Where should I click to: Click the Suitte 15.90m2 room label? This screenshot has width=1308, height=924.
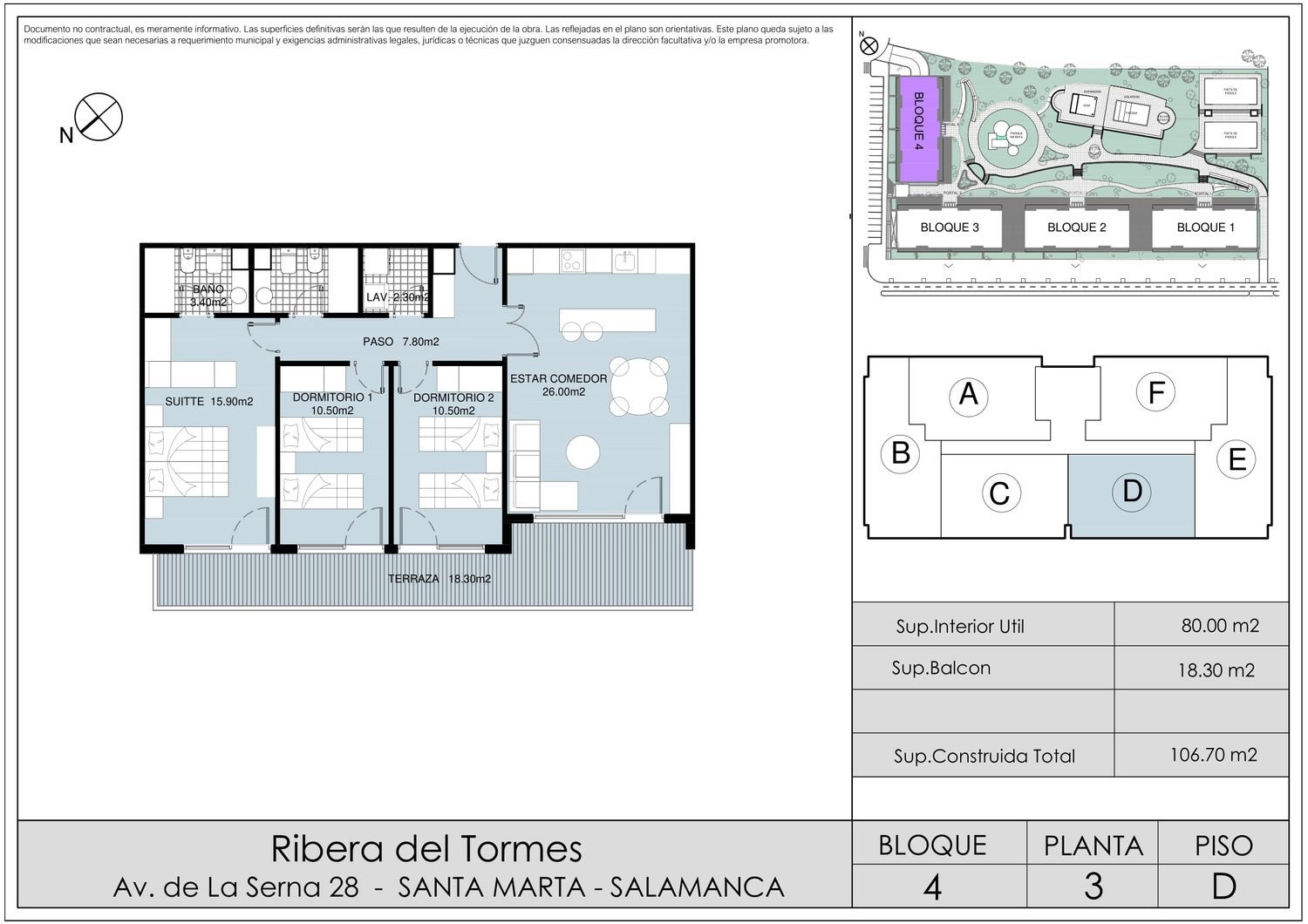pos(209,402)
